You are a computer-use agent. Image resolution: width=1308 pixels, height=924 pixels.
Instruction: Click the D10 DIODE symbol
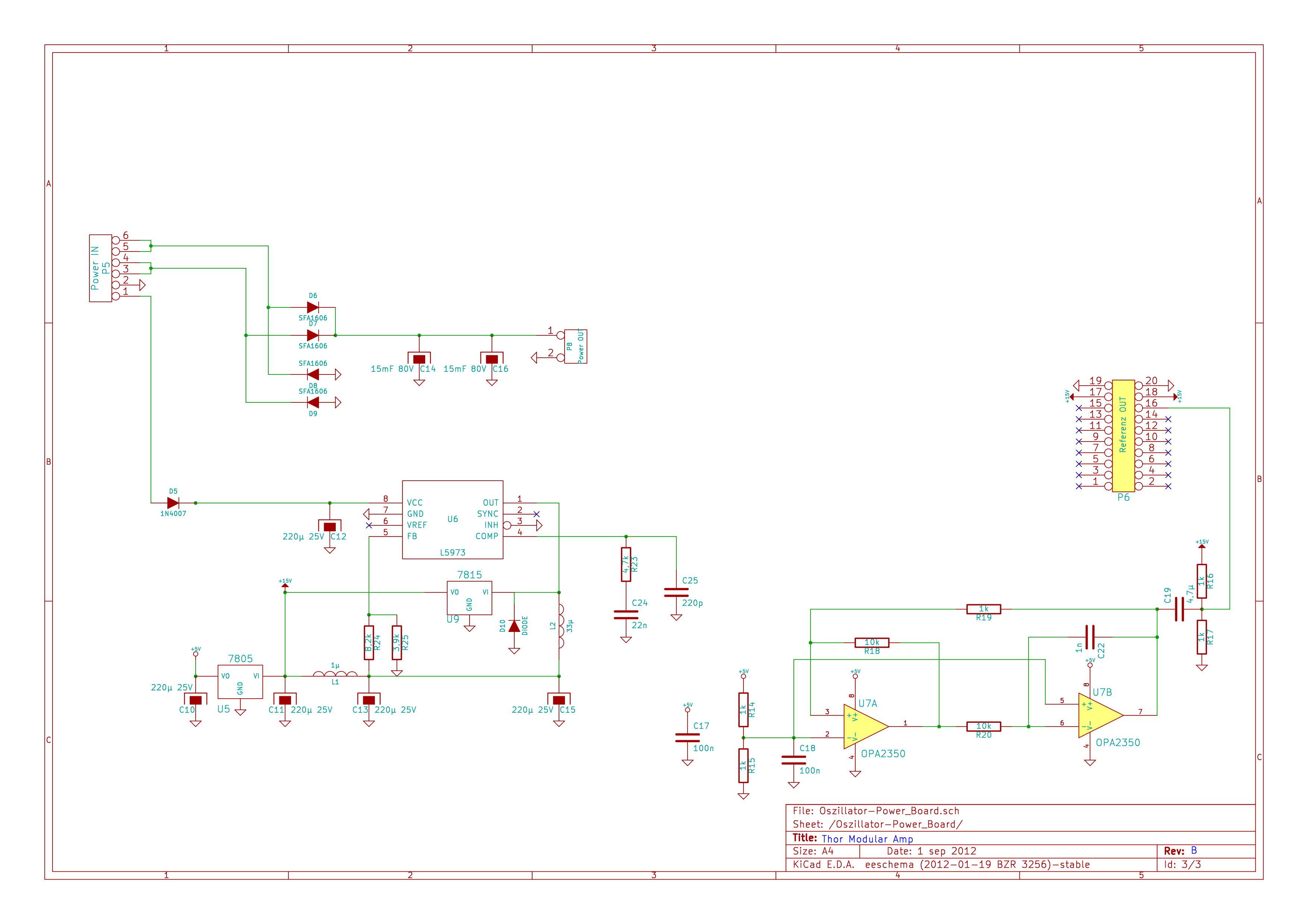click(514, 627)
